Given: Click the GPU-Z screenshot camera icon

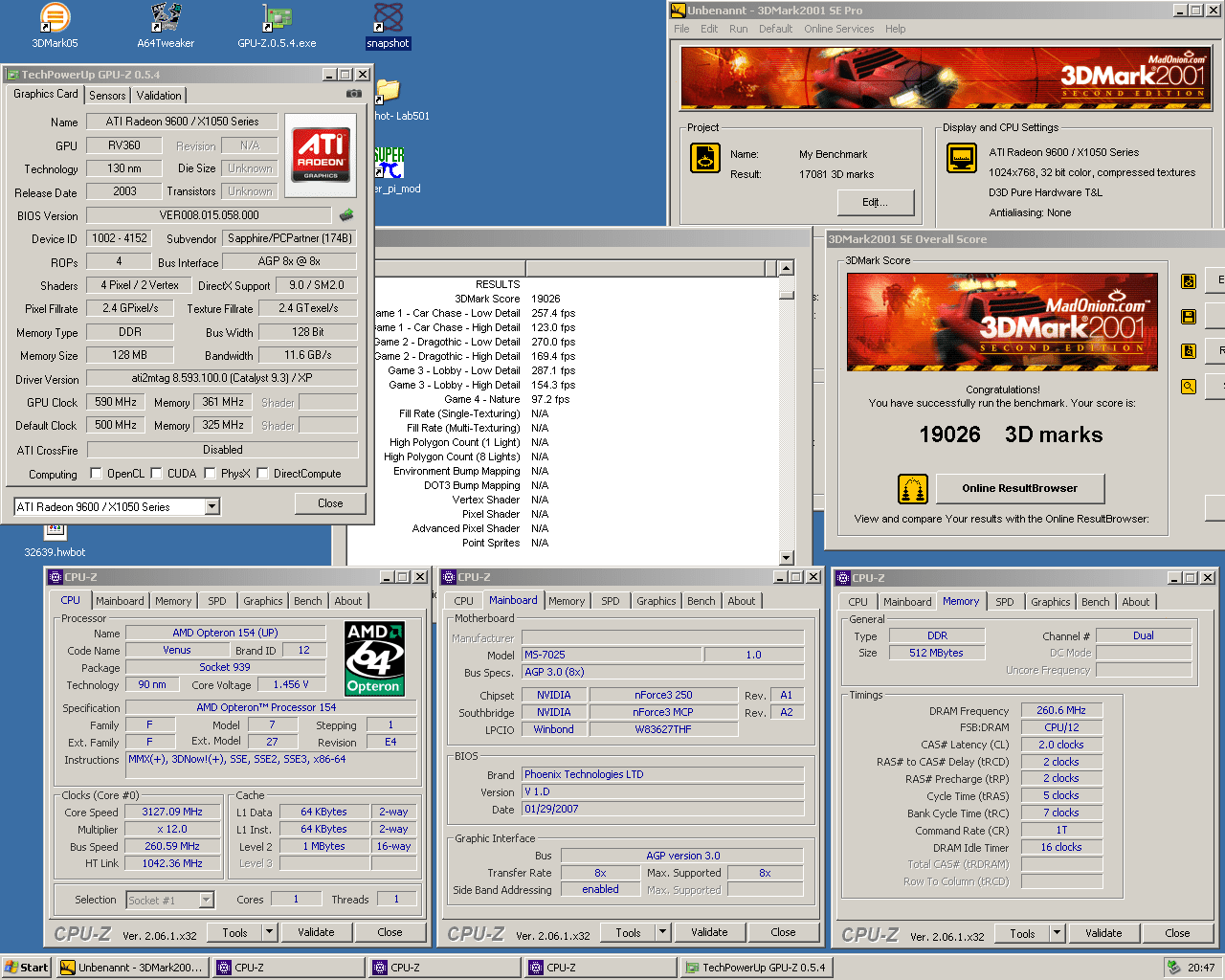Looking at the screenshot, I should [354, 94].
